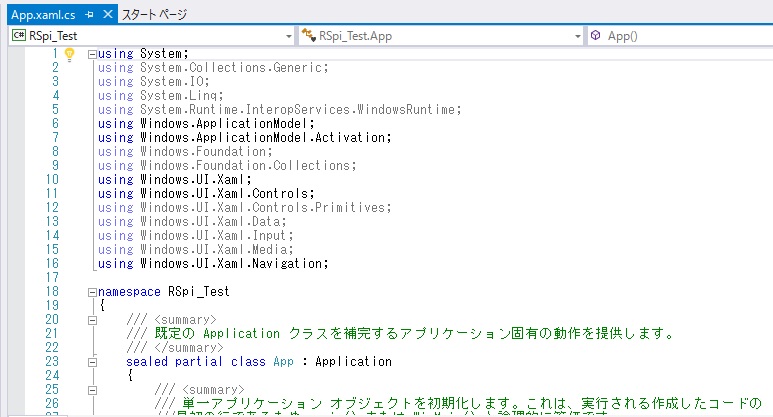Click the 'Controls.Primitives' using line
This screenshot has height=417, width=773.
tap(245, 208)
